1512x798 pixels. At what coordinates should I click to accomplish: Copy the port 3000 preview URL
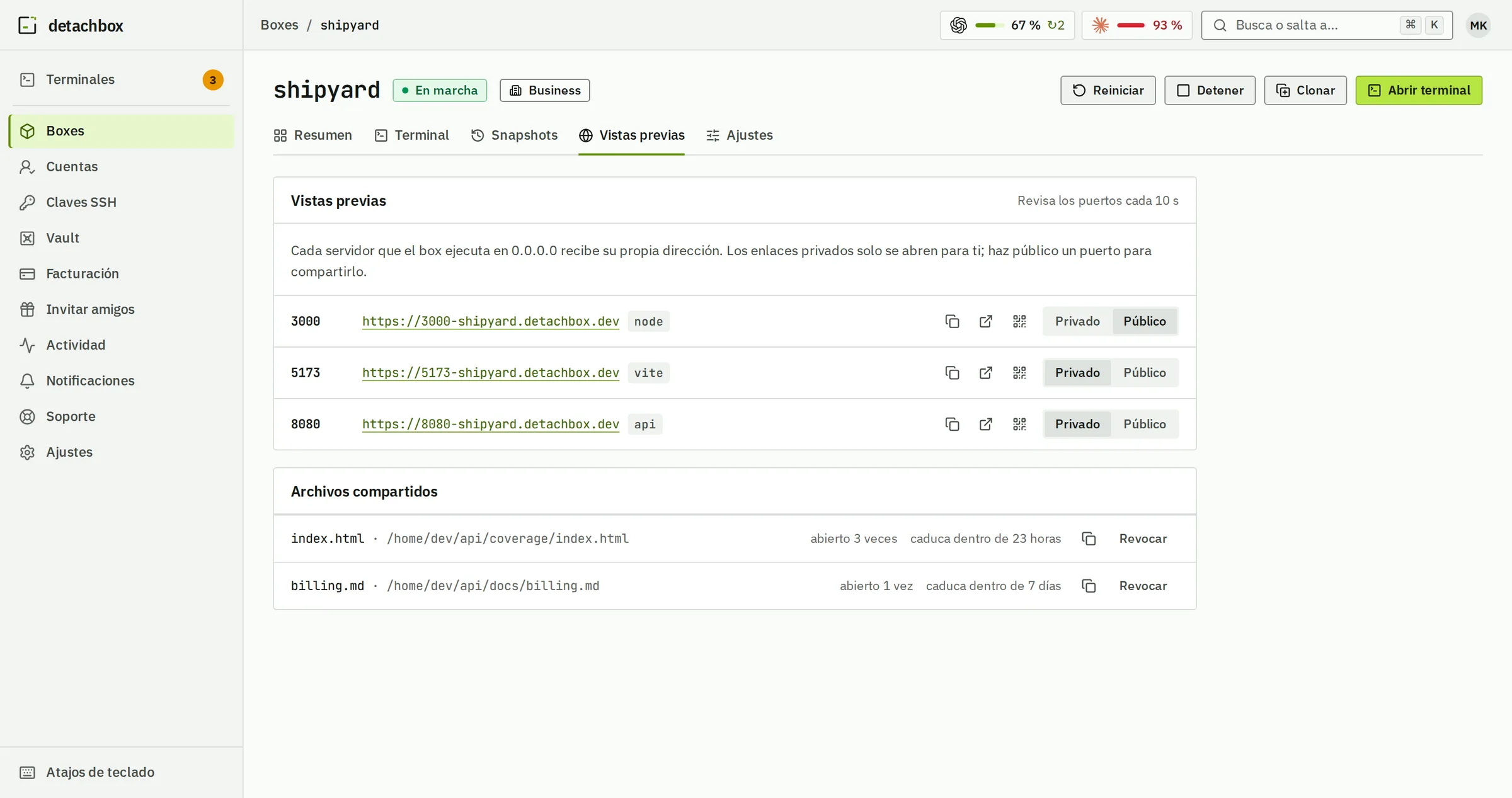click(952, 321)
